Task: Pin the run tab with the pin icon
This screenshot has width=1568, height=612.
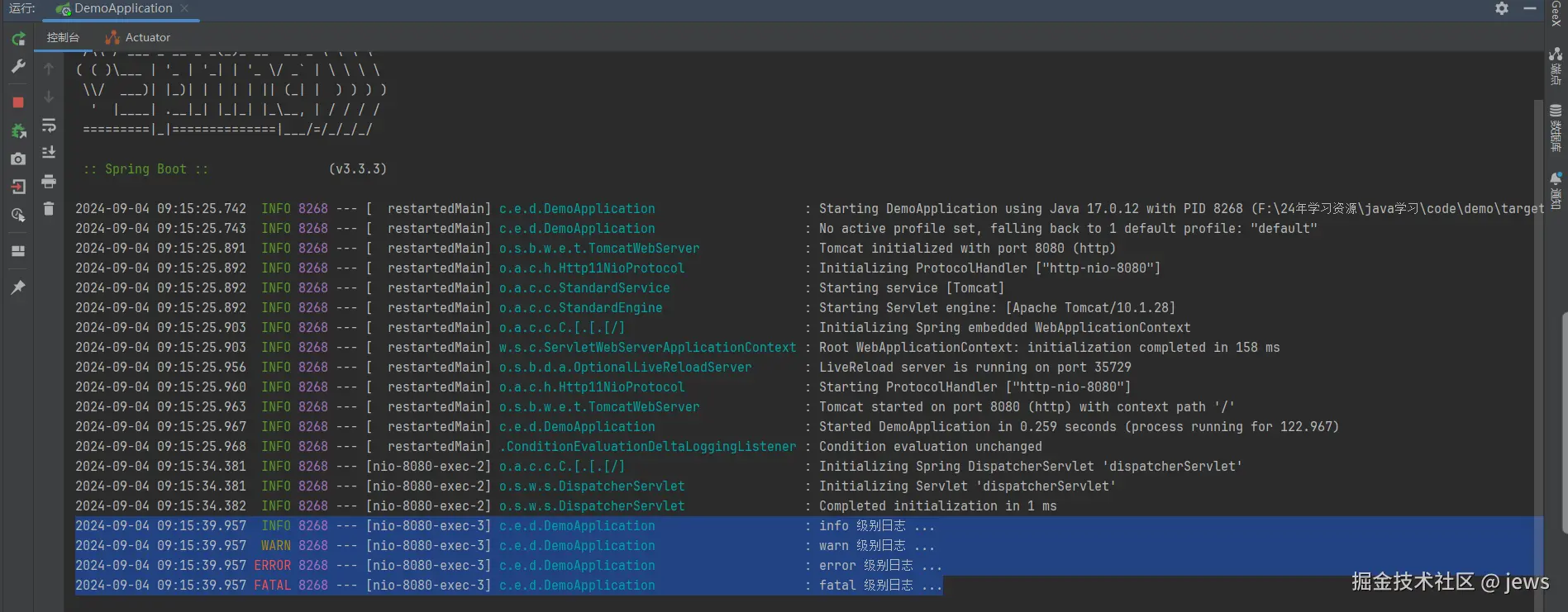Action: [18, 287]
